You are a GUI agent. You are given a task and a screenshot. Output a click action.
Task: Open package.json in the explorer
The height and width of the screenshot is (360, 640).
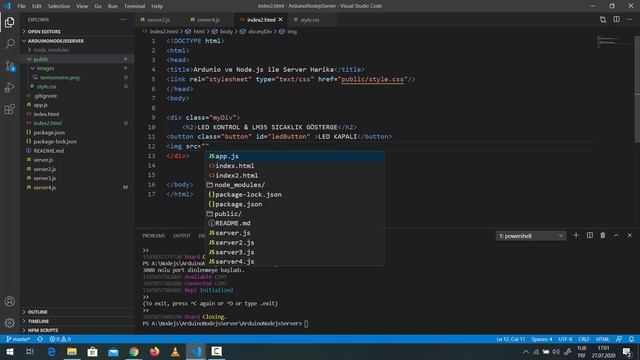click(49, 132)
